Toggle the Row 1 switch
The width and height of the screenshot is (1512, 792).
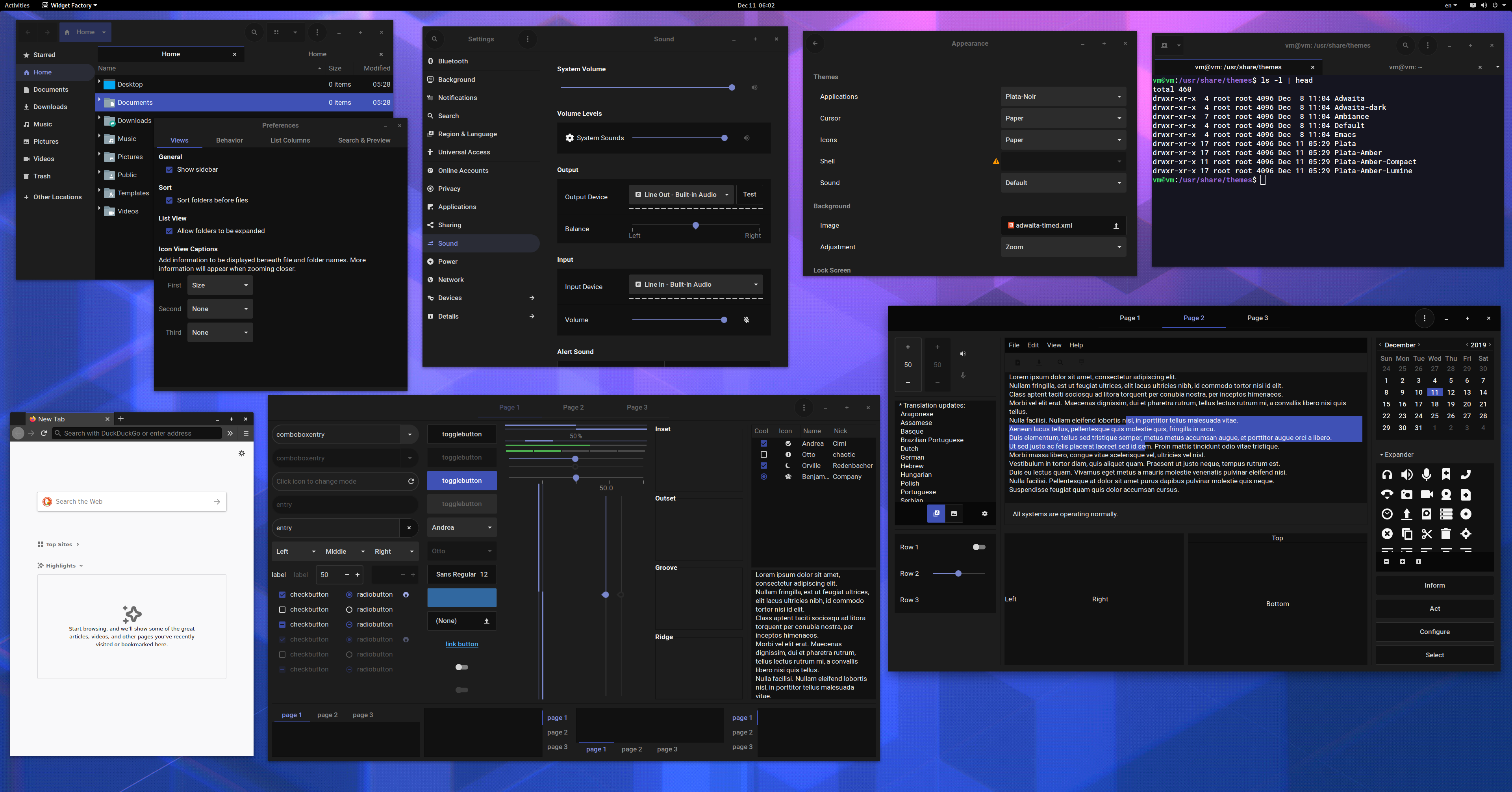click(x=979, y=547)
